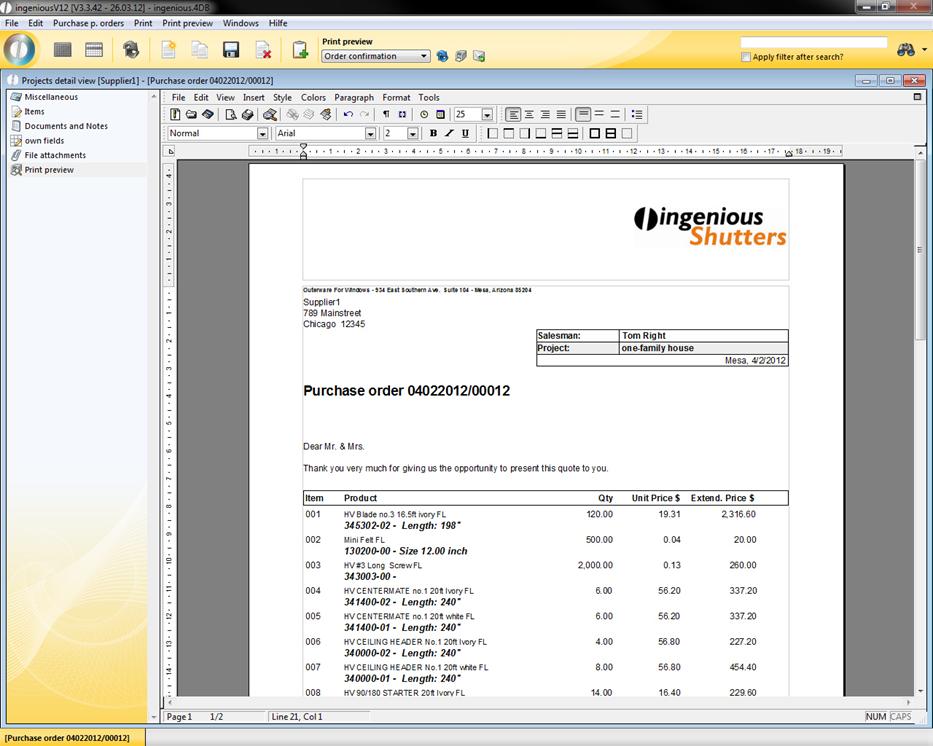Open the 'Order confirmation' print preview dropdown
Image resolution: width=933 pixels, height=746 pixels.
click(425, 57)
